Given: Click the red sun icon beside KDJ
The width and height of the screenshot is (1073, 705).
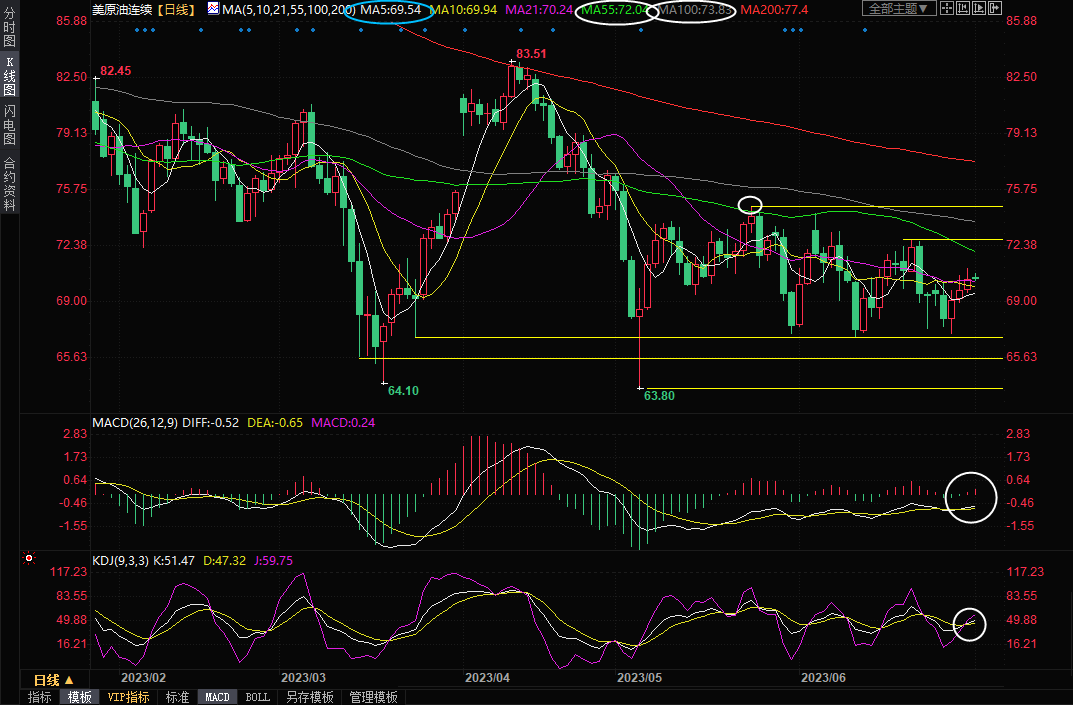Looking at the screenshot, I should (28, 558).
